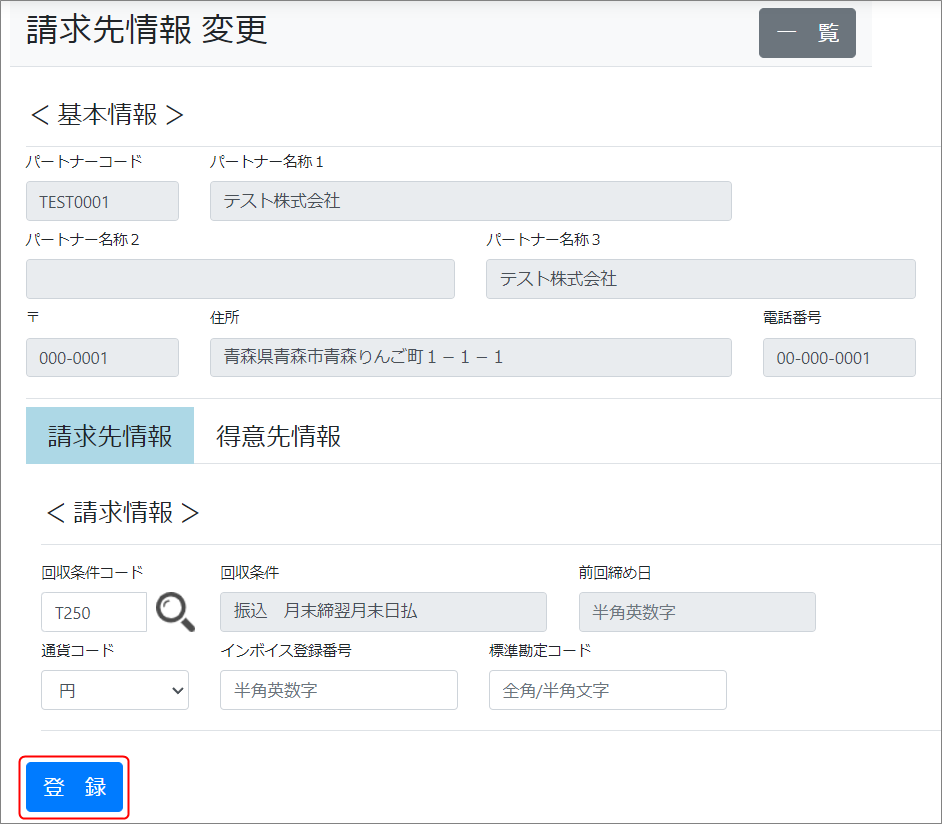Focus the 回収条件コード field with T250
The width and height of the screenshot is (942, 824).
pyautogui.click(x=94, y=612)
